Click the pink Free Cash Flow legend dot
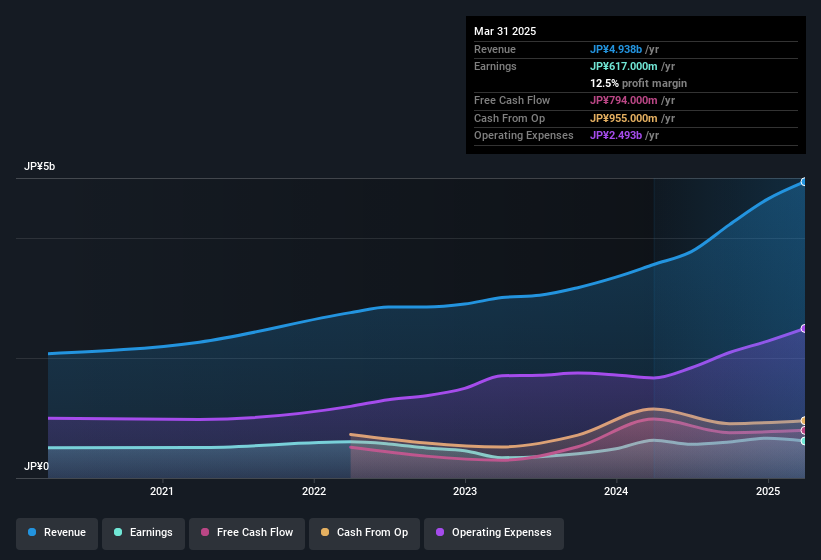 click(x=205, y=532)
